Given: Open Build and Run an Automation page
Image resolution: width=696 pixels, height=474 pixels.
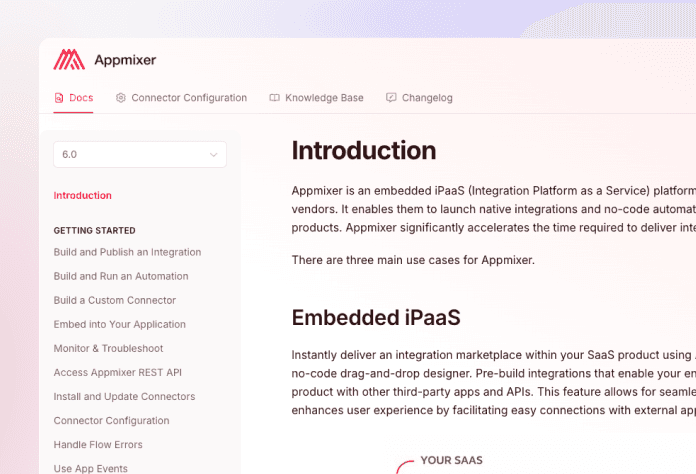Looking at the screenshot, I should pyautogui.click(x=121, y=276).
